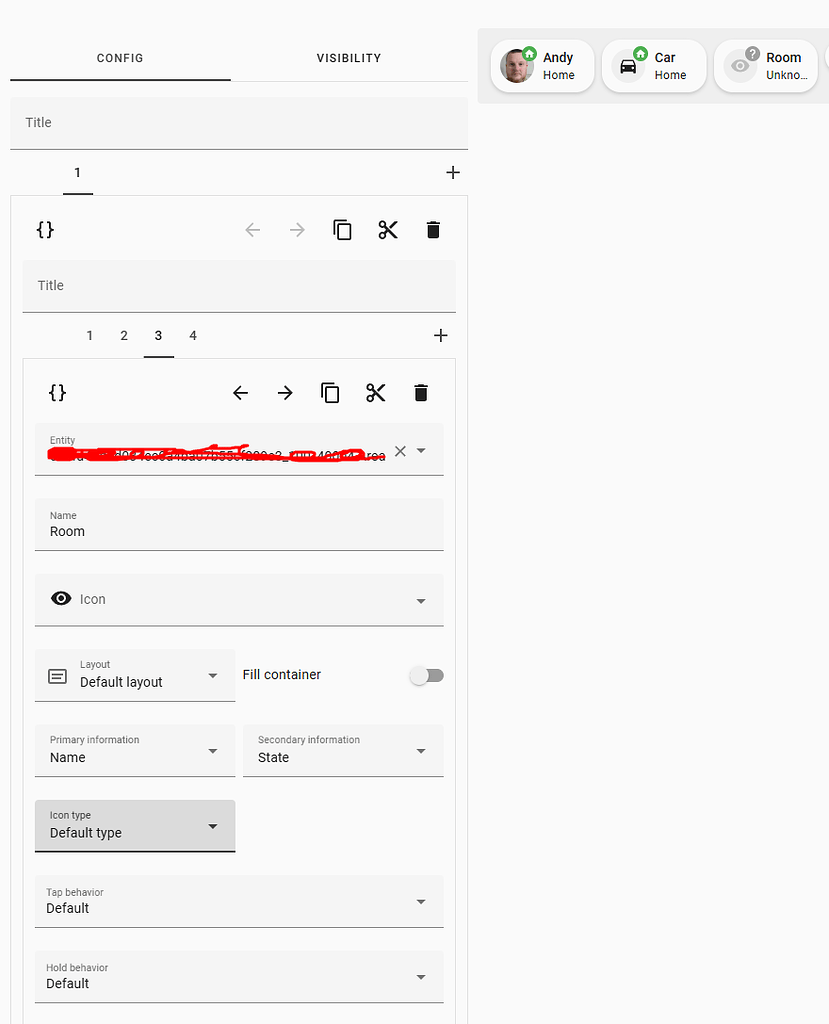The image size is (829, 1024).
Task: Delete the inner card via trash icon
Action: tap(420, 392)
